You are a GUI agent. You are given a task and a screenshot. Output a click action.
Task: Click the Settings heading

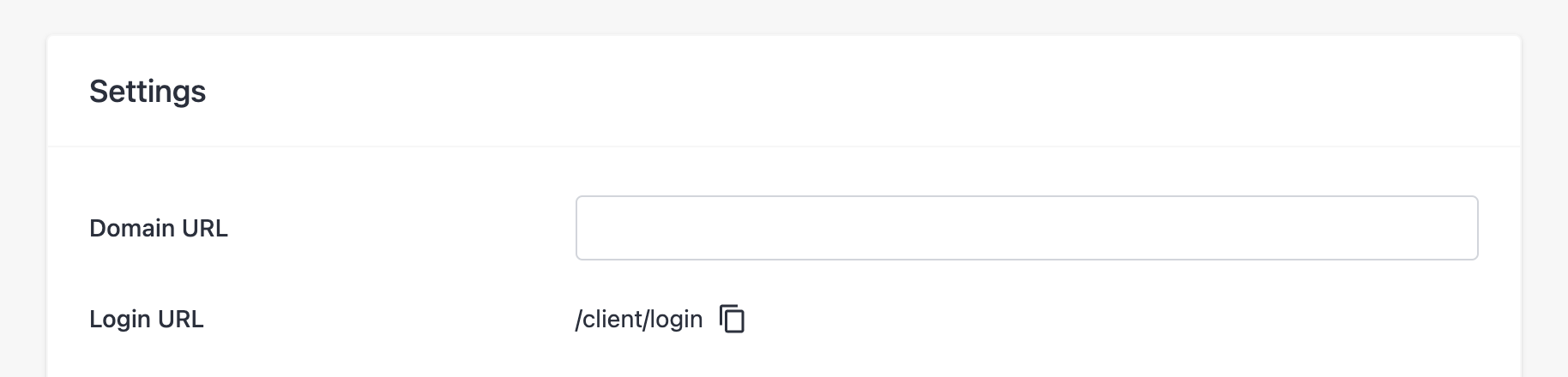point(148,91)
